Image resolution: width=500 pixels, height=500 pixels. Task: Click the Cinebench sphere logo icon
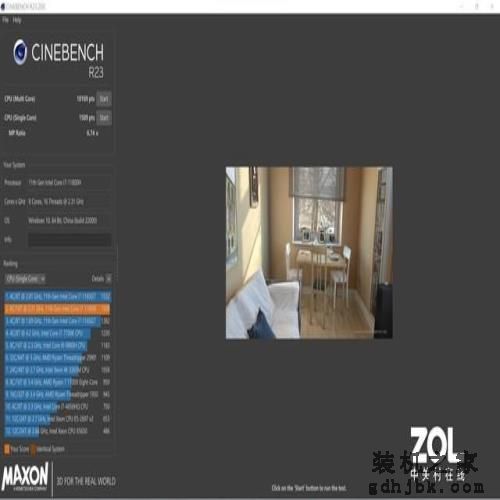tap(20, 52)
